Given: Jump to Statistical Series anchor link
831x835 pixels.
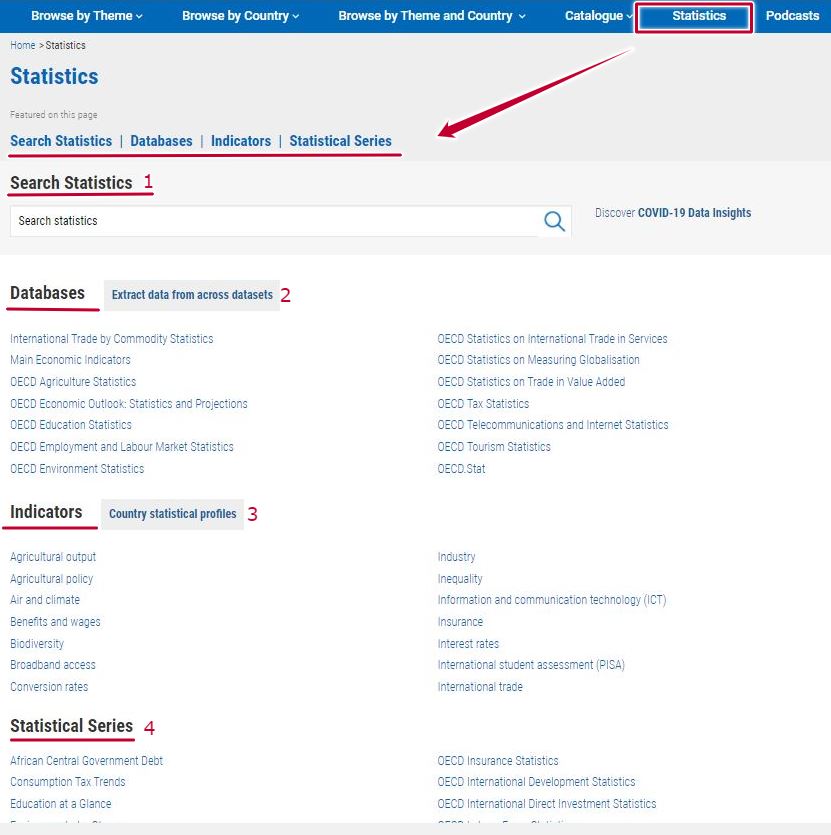Looking at the screenshot, I should tap(340, 141).
